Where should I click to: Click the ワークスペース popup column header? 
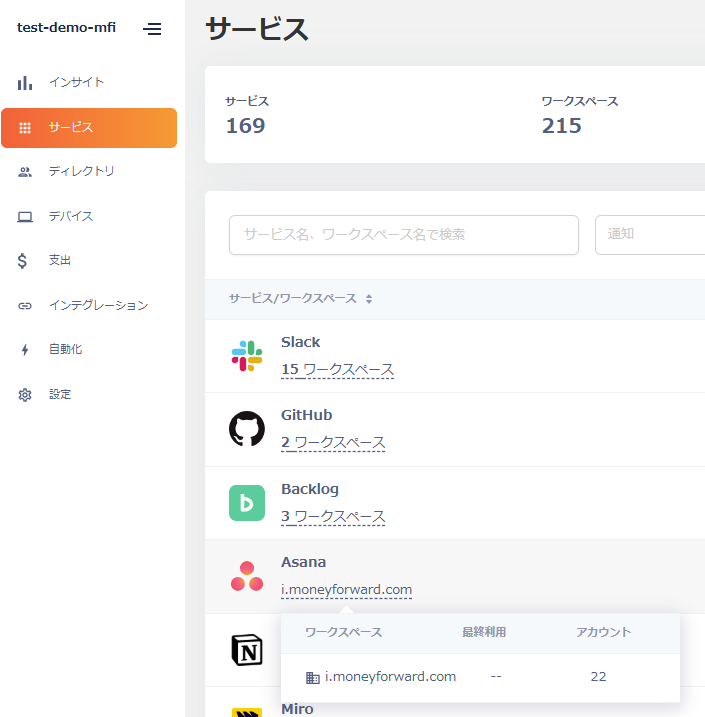click(343, 633)
